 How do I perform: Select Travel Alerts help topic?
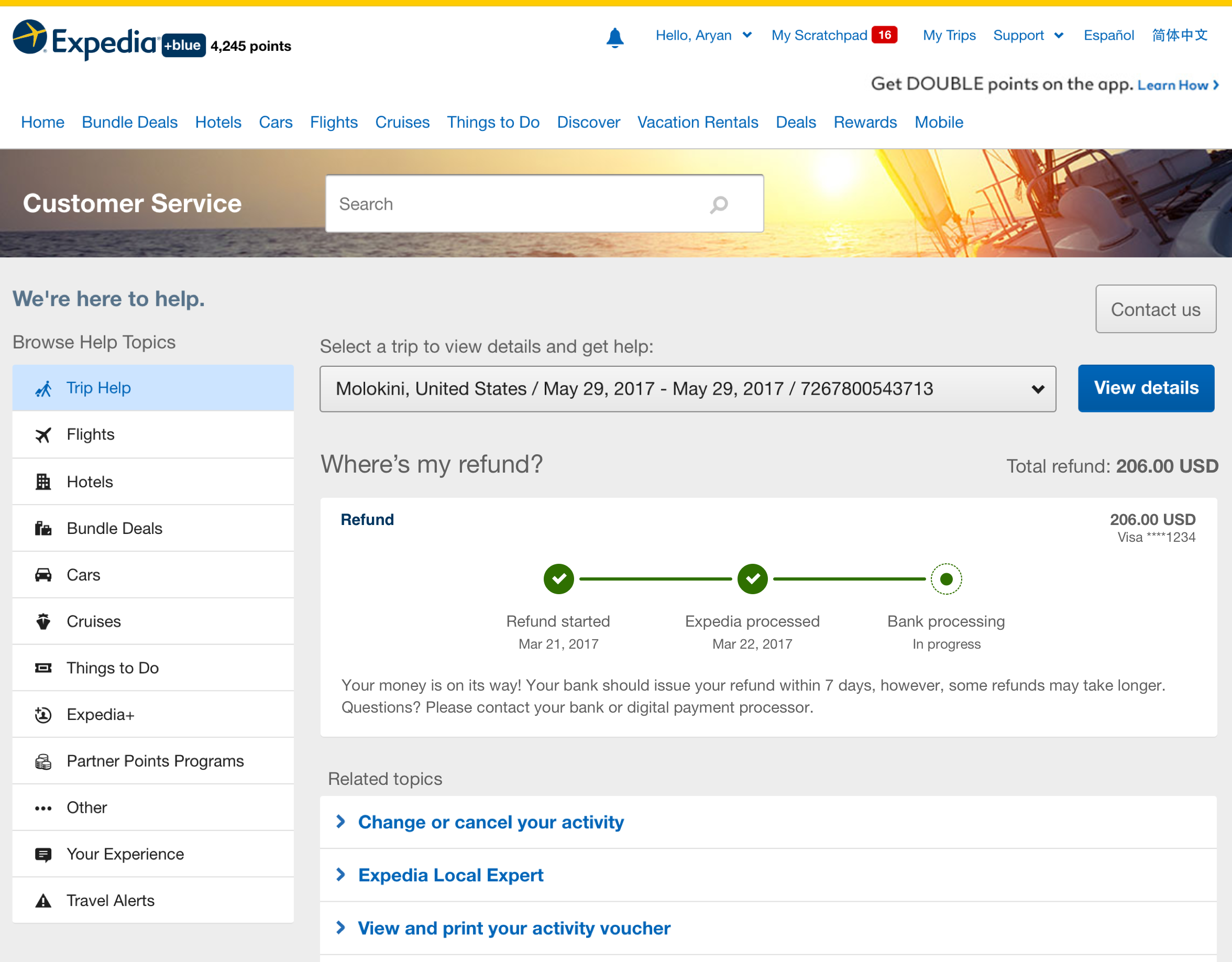[x=153, y=901]
